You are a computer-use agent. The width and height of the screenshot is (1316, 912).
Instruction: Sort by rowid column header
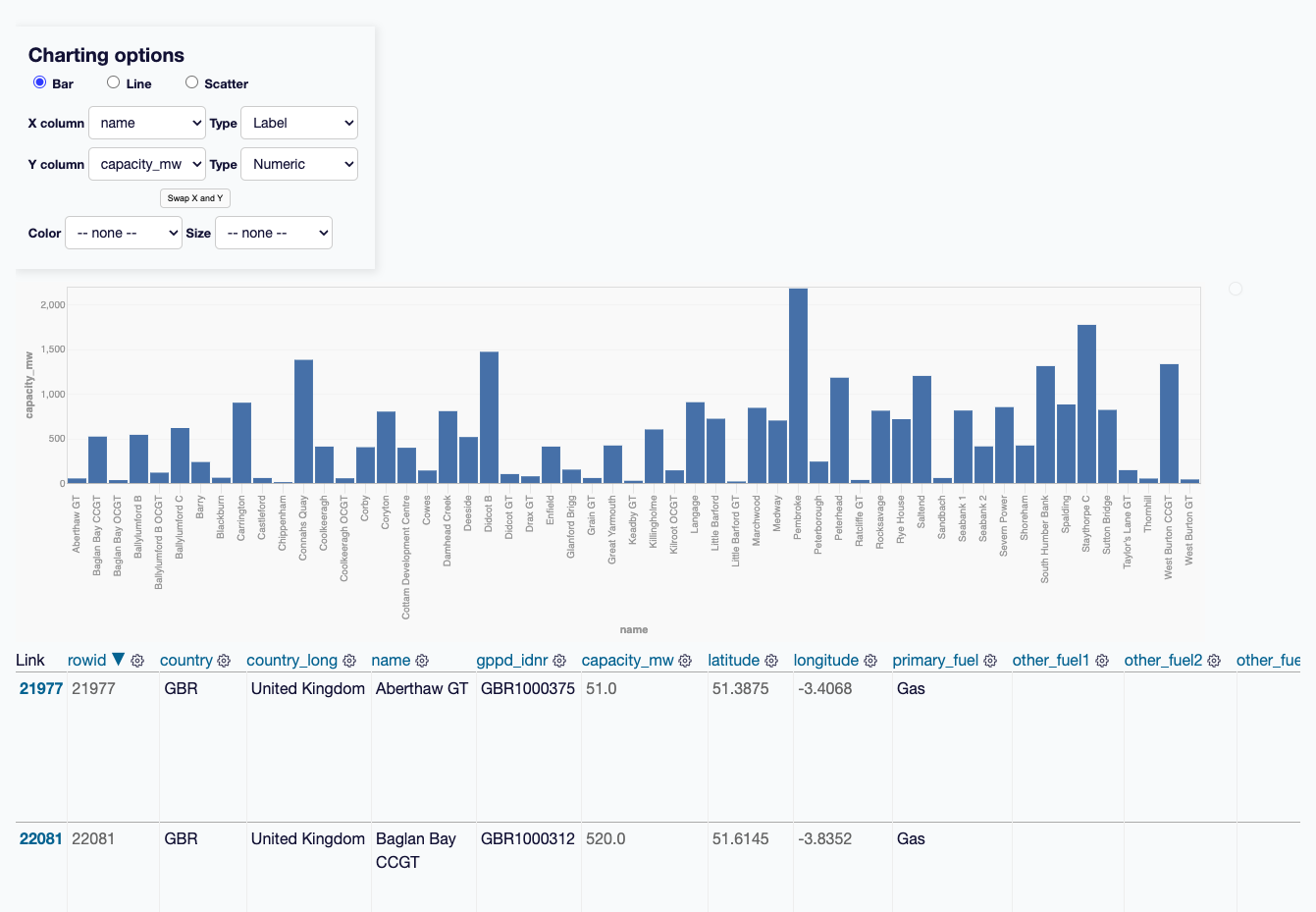(x=86, y=660)
